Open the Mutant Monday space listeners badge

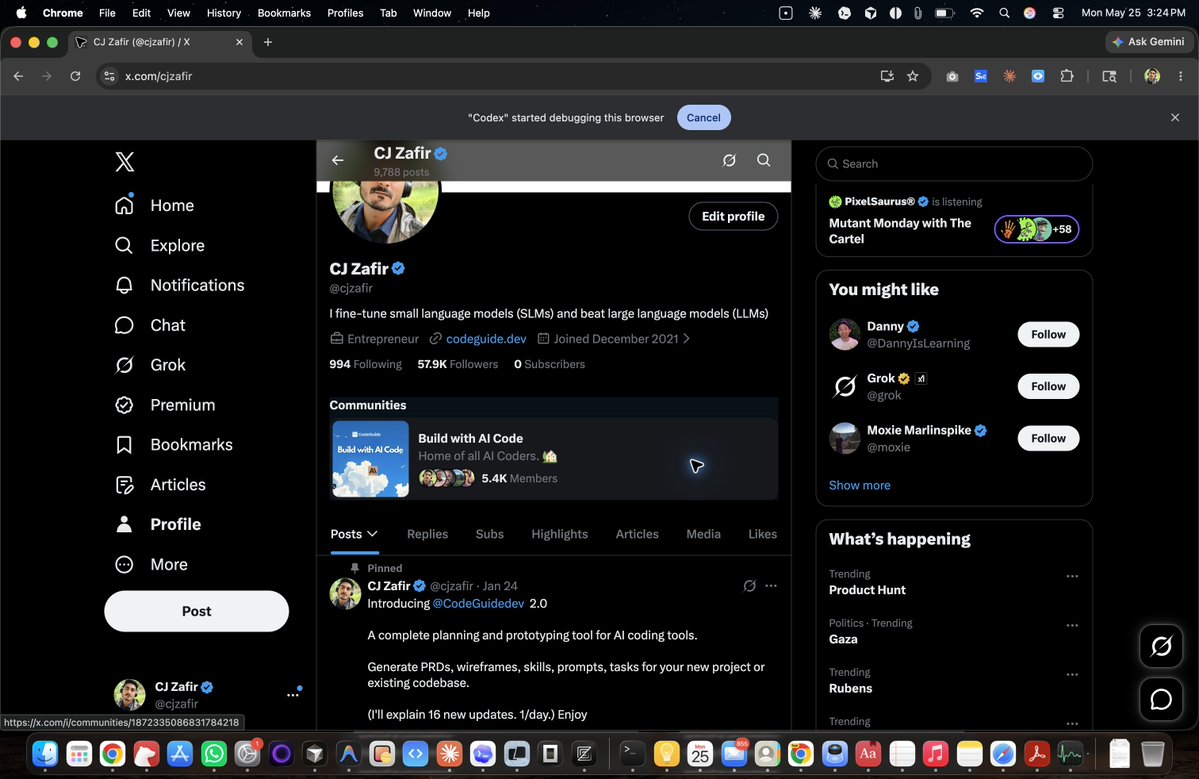click(x=1036, y=229)
